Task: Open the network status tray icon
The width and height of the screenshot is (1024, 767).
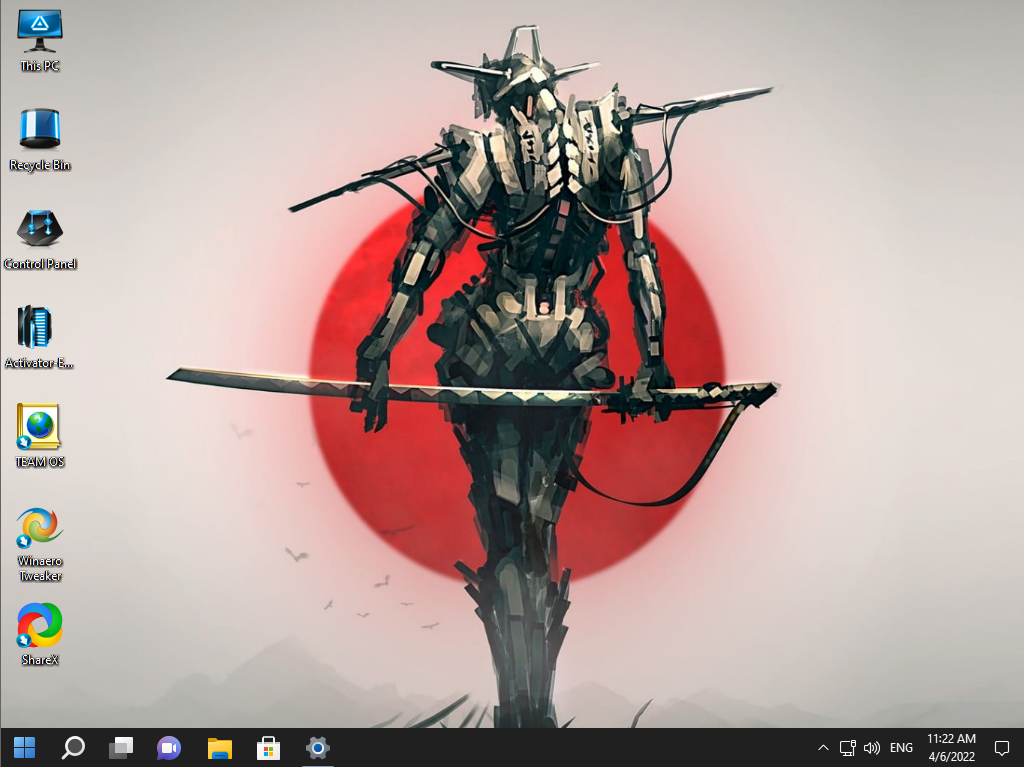Action: pyautogui.click(x=848, y=747)
